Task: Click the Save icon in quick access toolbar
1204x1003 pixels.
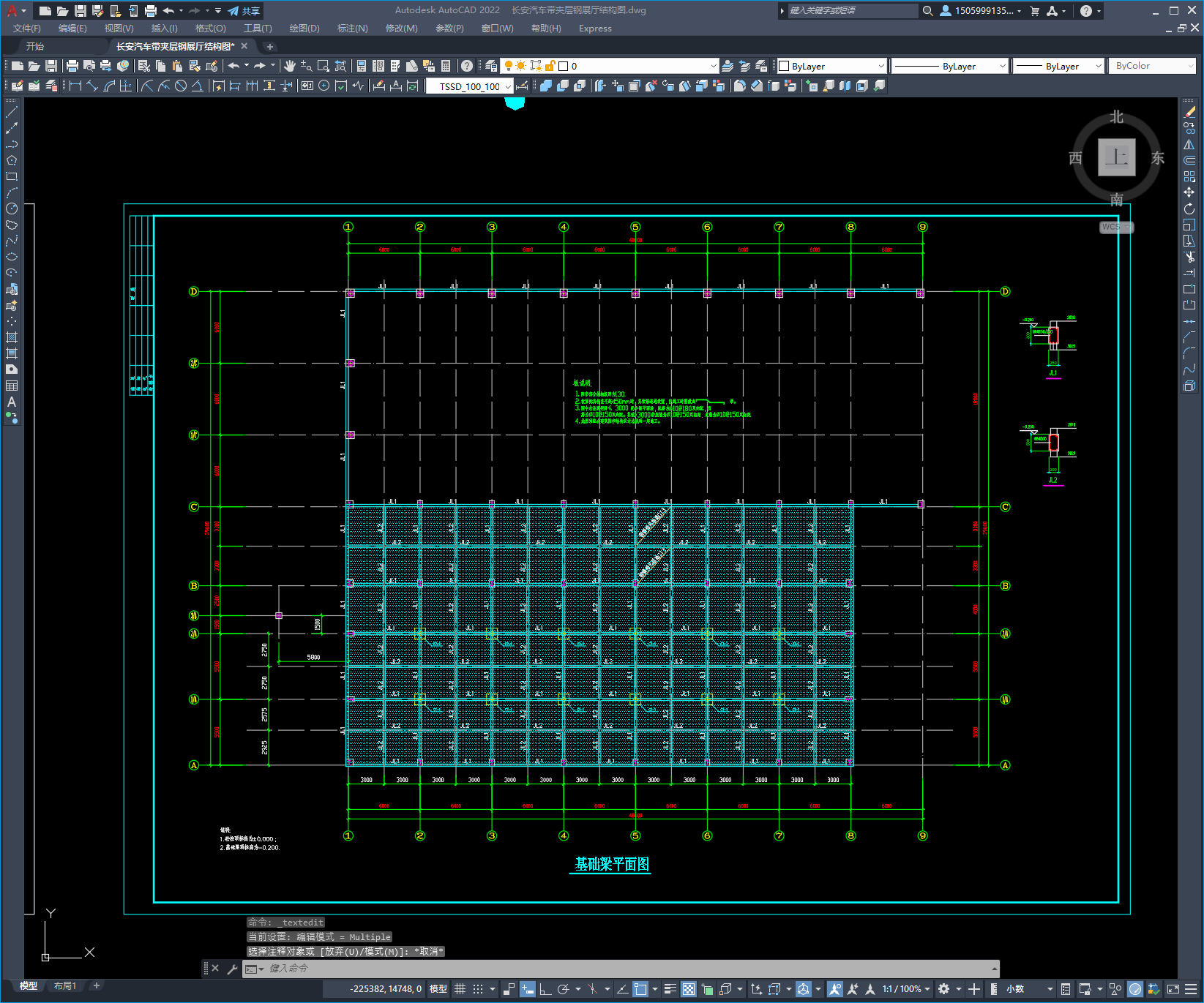Action: (x=81, y=11)
